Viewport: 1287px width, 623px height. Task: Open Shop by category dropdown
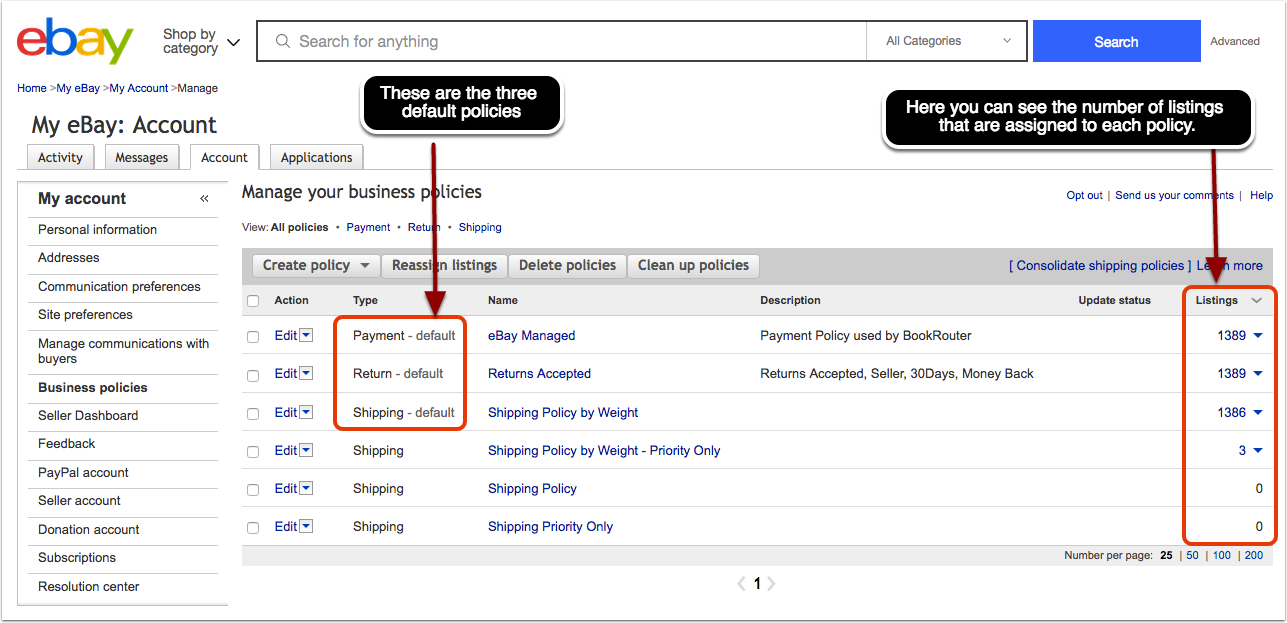(x=201, y=41)
